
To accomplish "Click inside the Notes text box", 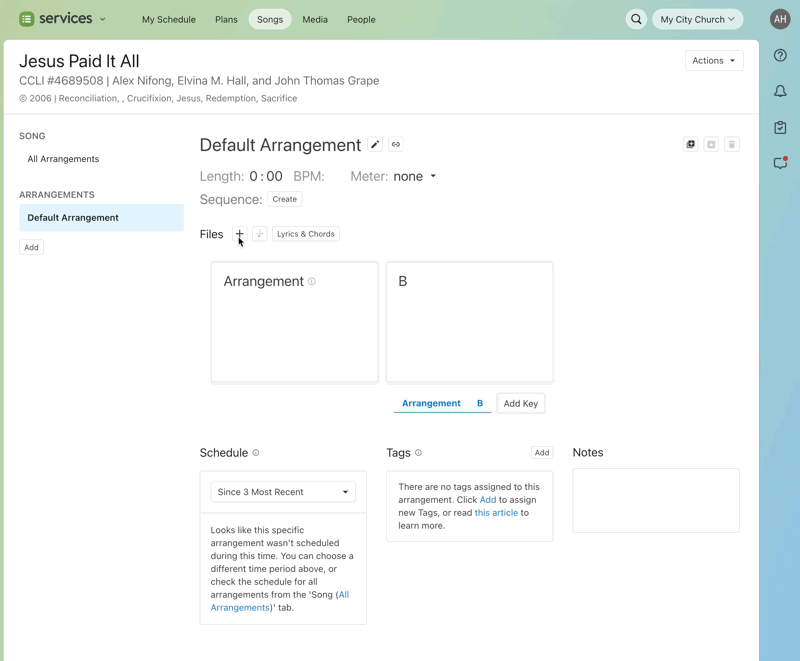I will coord(656,500).
